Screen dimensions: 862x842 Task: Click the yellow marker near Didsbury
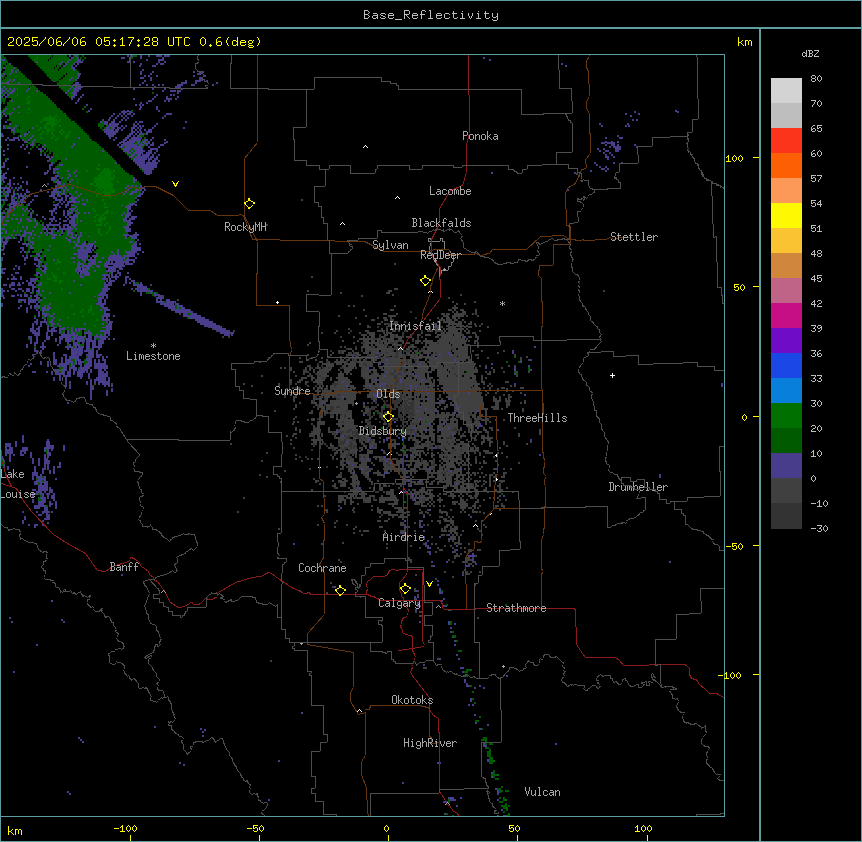tap(388, 417)
